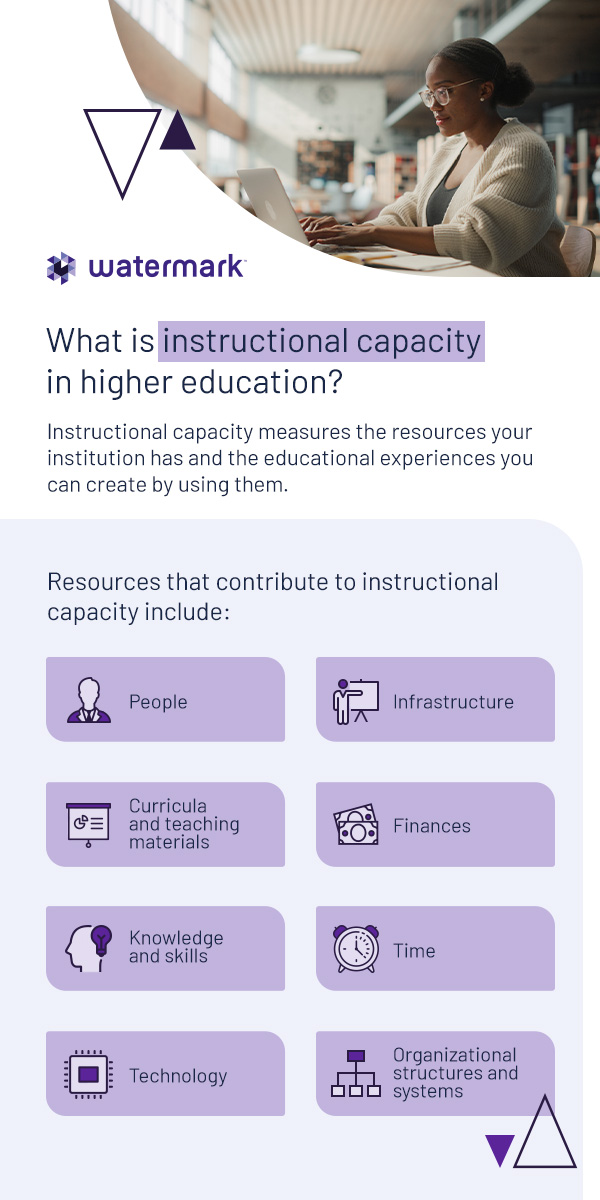The height and width of the screenshot is (1200, 600).
Task: Select the Infrastructure label text
Action: pos(453,702)
